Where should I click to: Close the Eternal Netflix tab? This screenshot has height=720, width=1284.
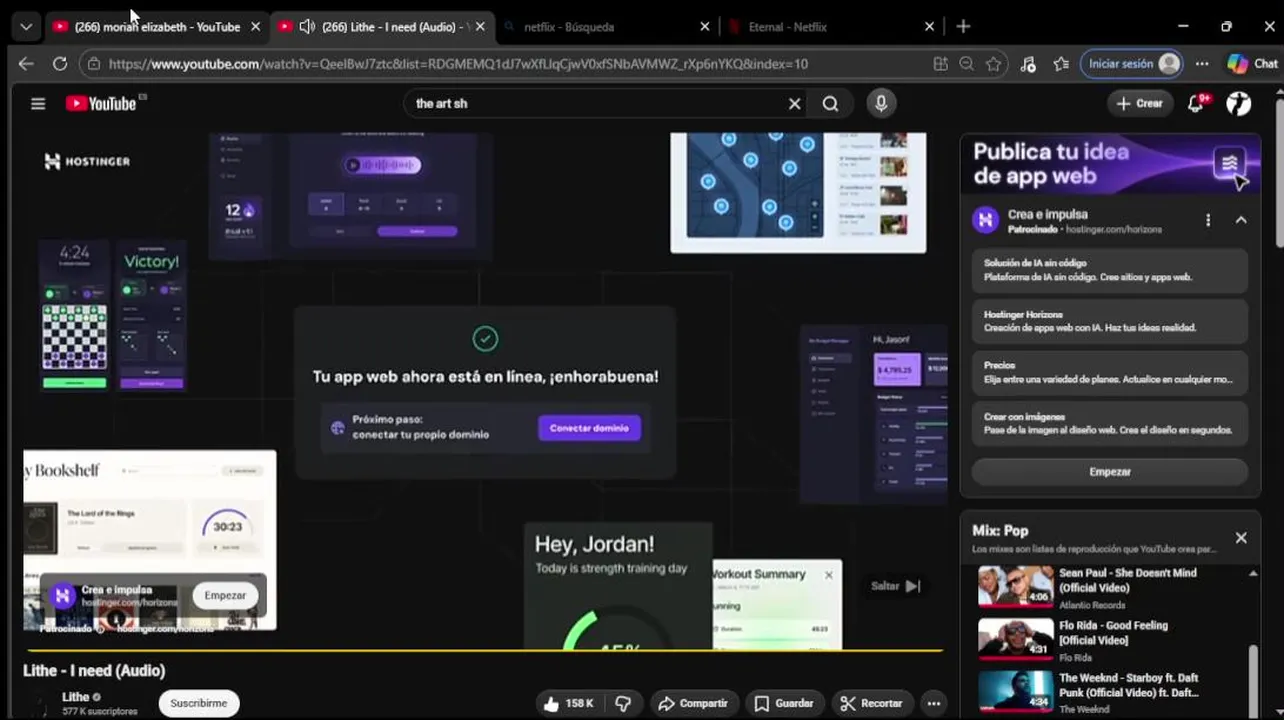929,27
